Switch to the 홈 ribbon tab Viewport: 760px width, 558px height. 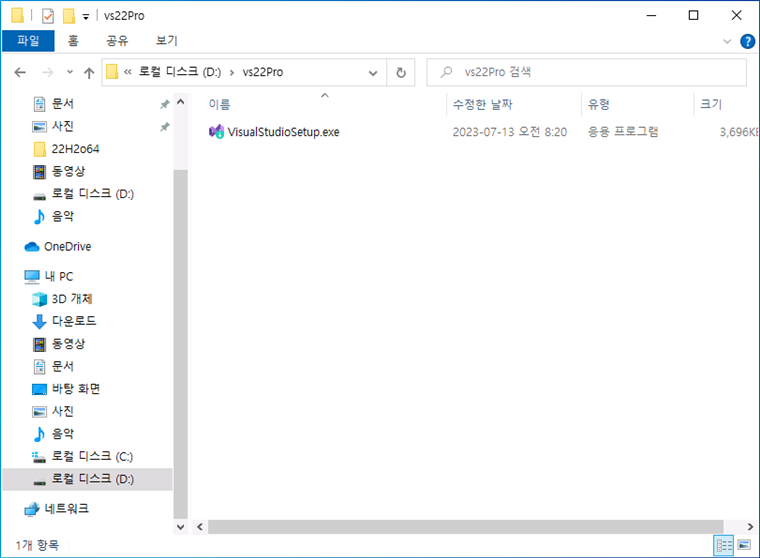(x=73, y=41)
